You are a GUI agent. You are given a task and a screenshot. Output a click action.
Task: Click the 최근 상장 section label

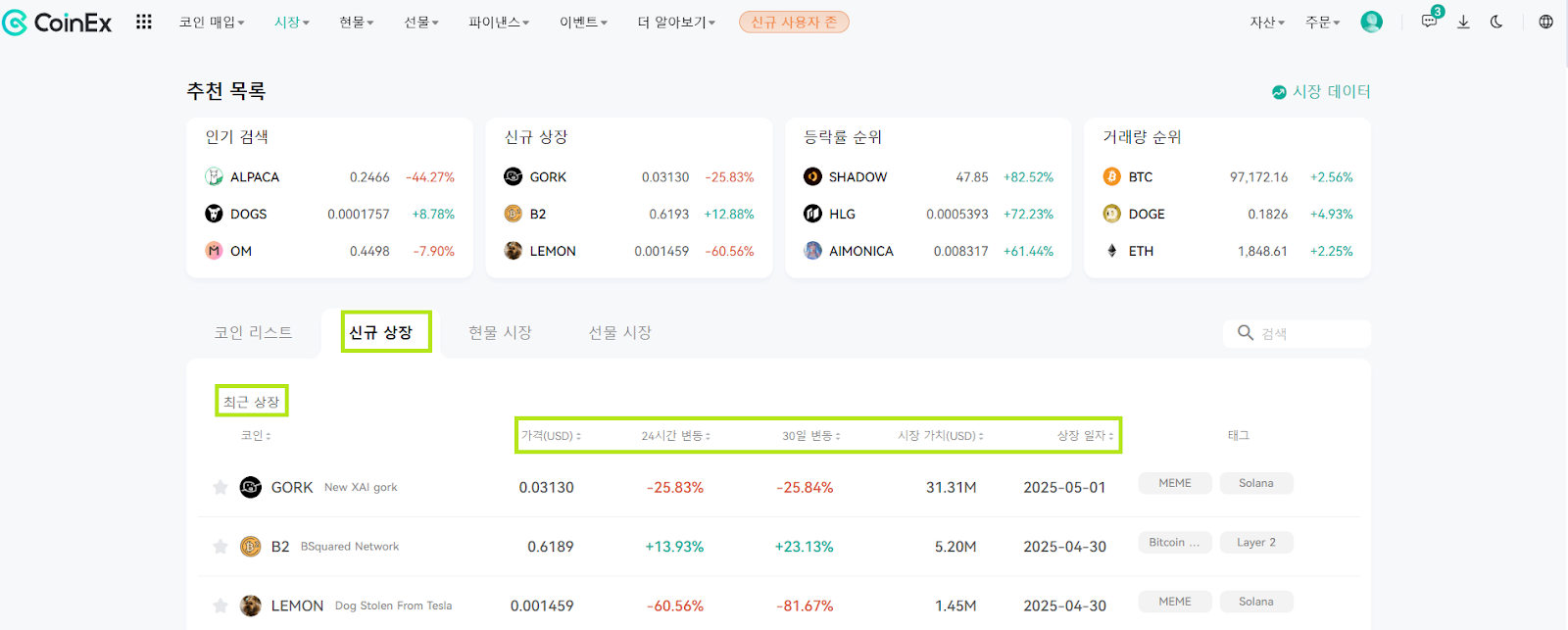(251, 401)
